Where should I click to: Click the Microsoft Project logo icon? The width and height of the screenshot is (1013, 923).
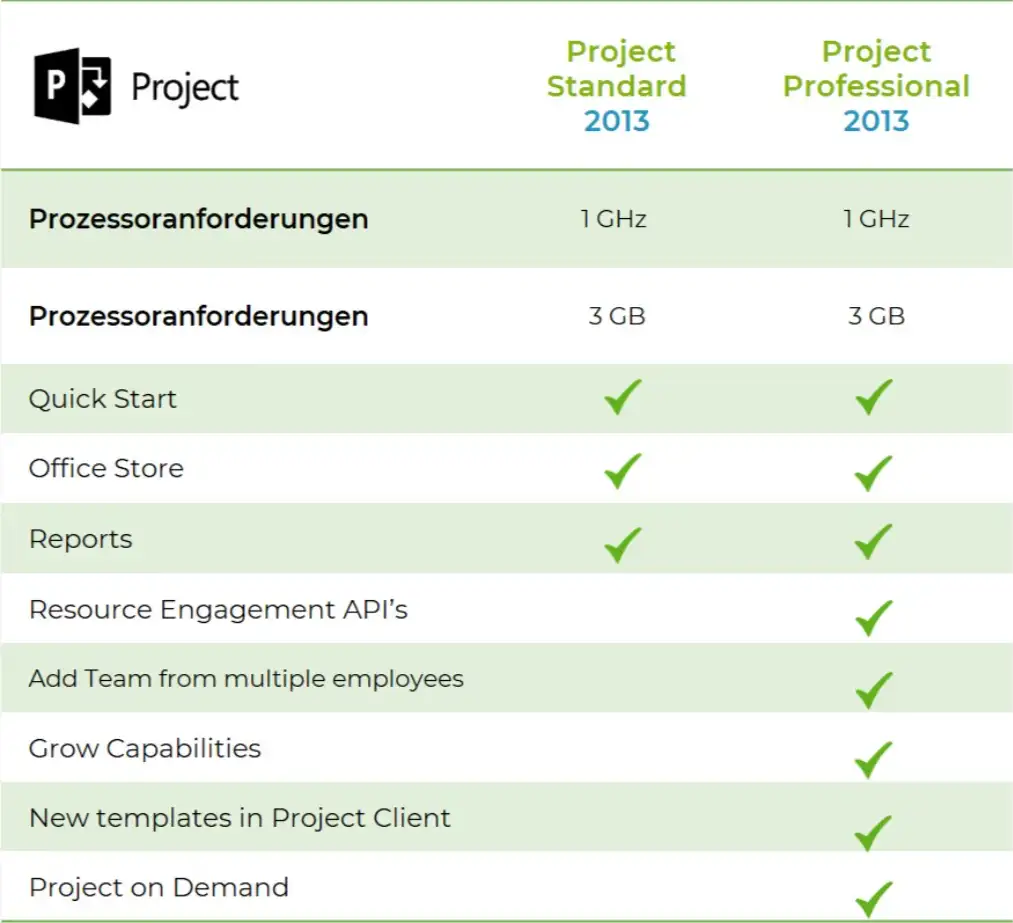click(x=72, y=87)
